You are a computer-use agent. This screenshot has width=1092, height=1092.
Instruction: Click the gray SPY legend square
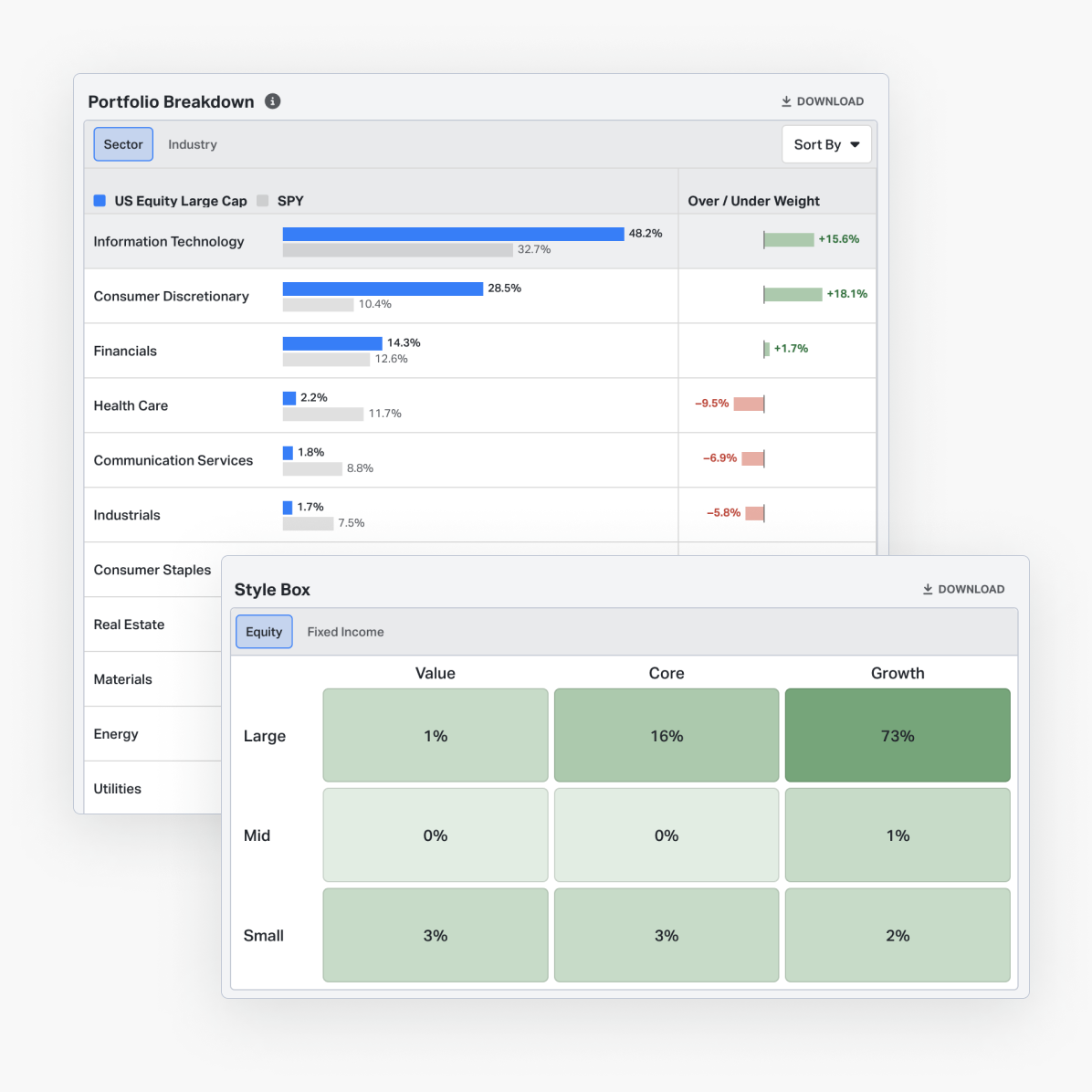pos(263,201)
